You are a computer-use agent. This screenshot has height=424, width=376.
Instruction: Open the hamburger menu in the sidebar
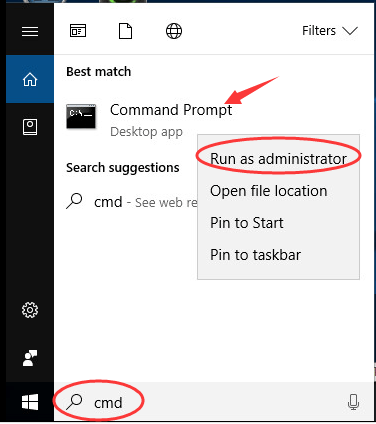click(30, 32)
